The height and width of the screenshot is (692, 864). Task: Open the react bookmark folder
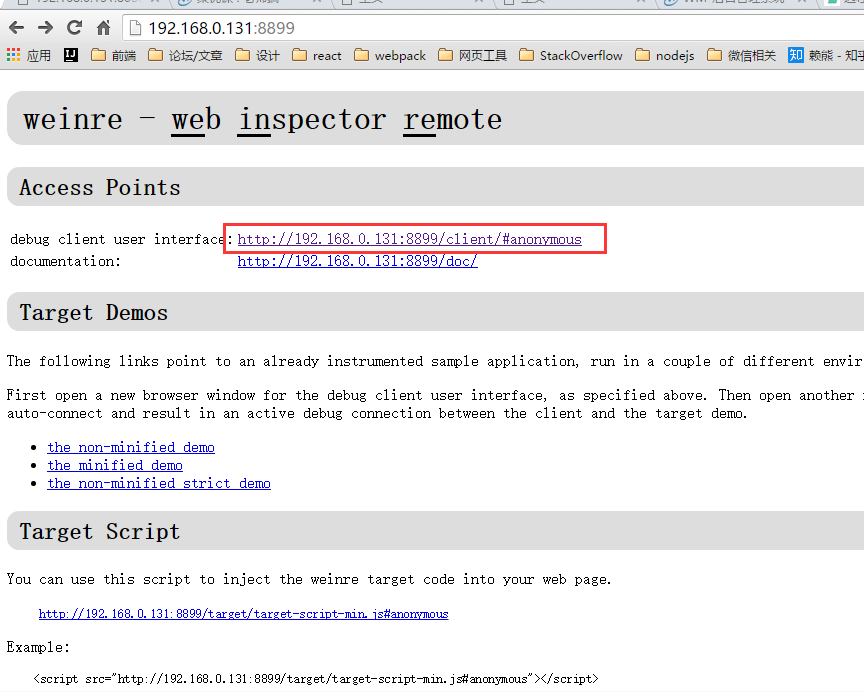[317, 55]
